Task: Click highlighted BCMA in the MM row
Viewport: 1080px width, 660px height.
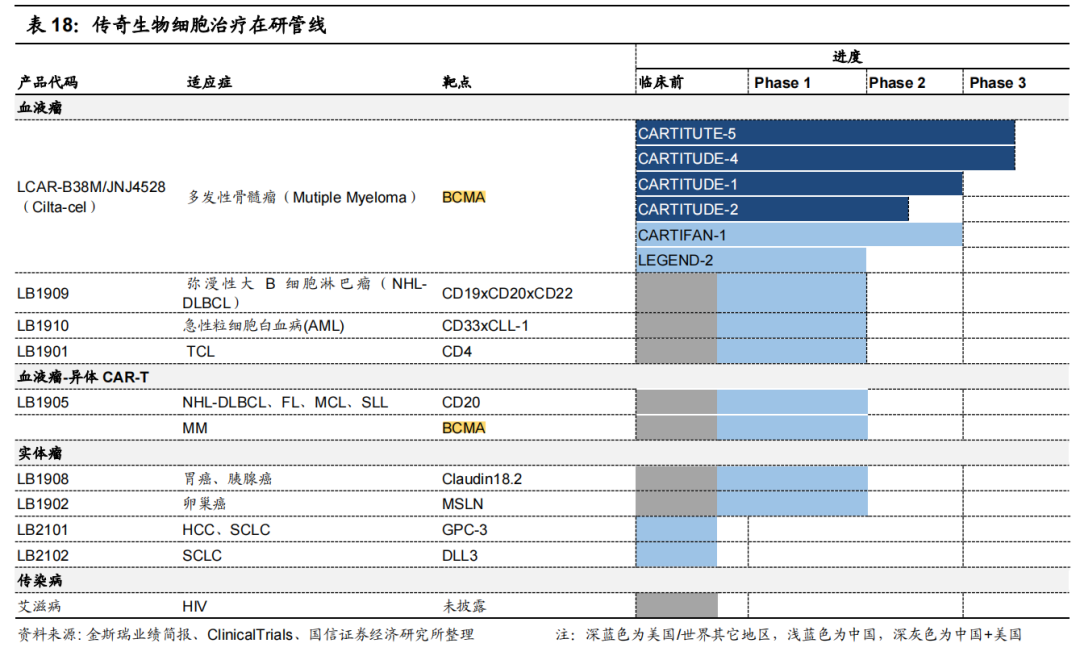Action: tap(464, 428)
